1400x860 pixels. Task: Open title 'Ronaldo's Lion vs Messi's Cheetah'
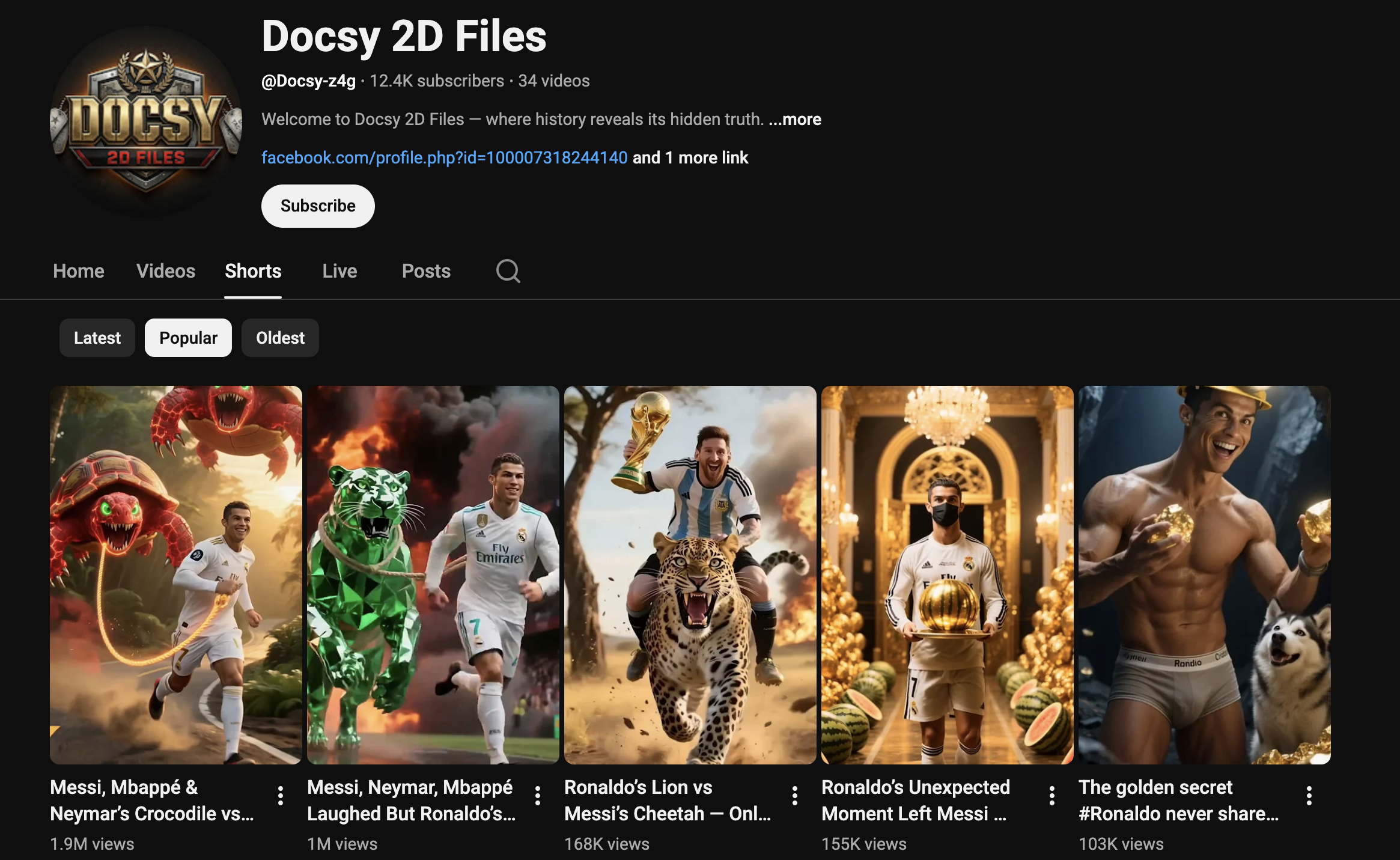pyautogui.click(x=668, y=801)
